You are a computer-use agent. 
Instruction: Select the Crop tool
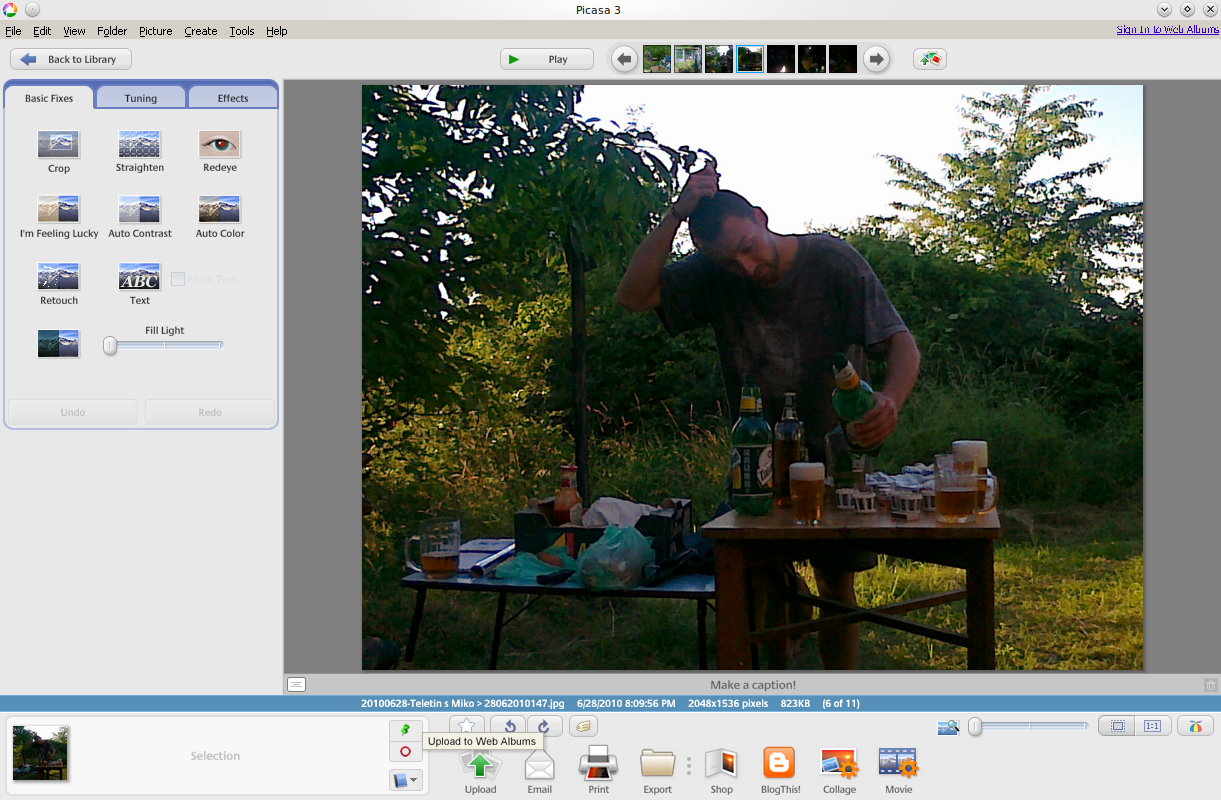(58, 146)
